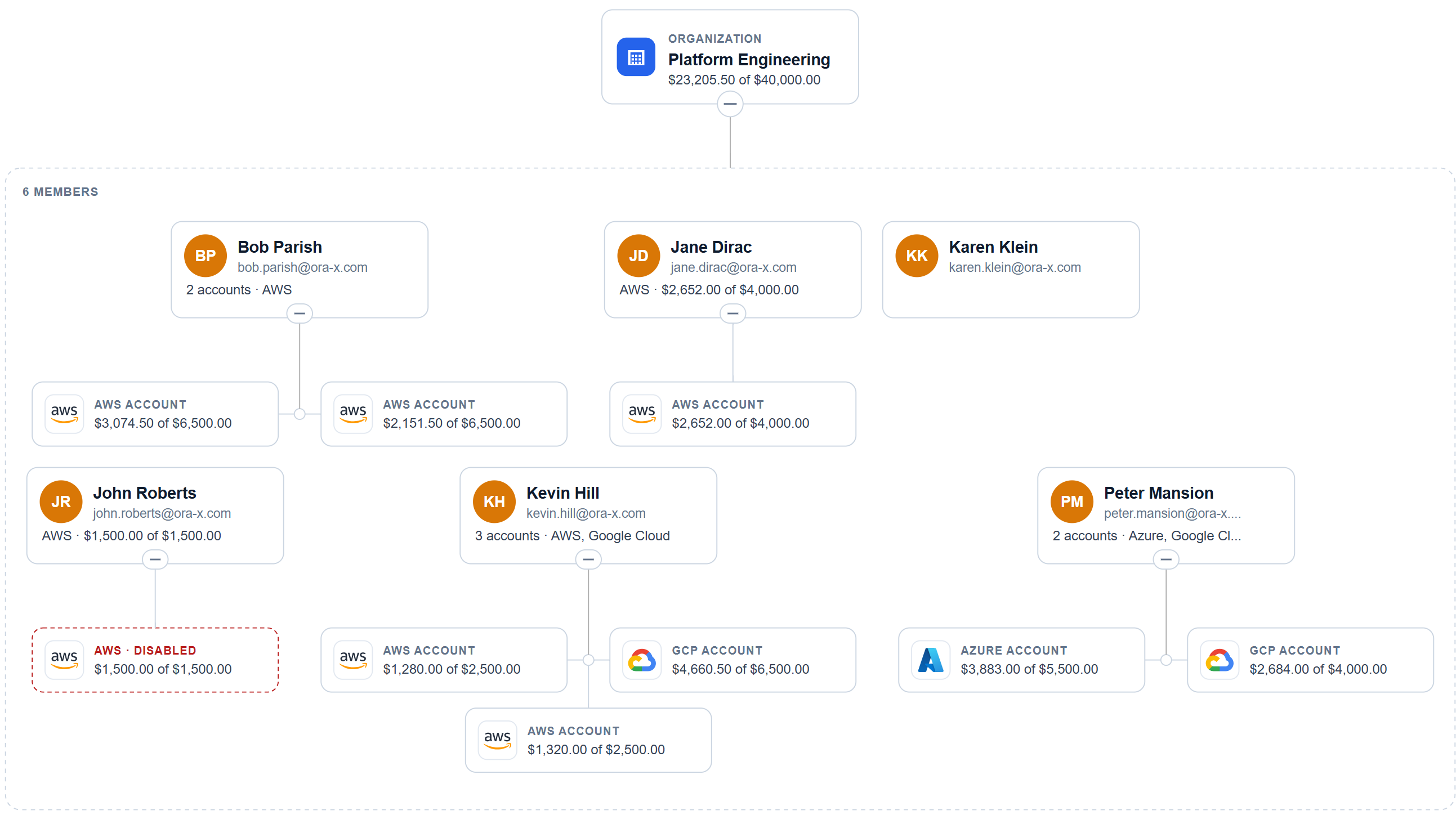
Task: Select the Peter Mansion member name
Action: (x=1158, y=492)
